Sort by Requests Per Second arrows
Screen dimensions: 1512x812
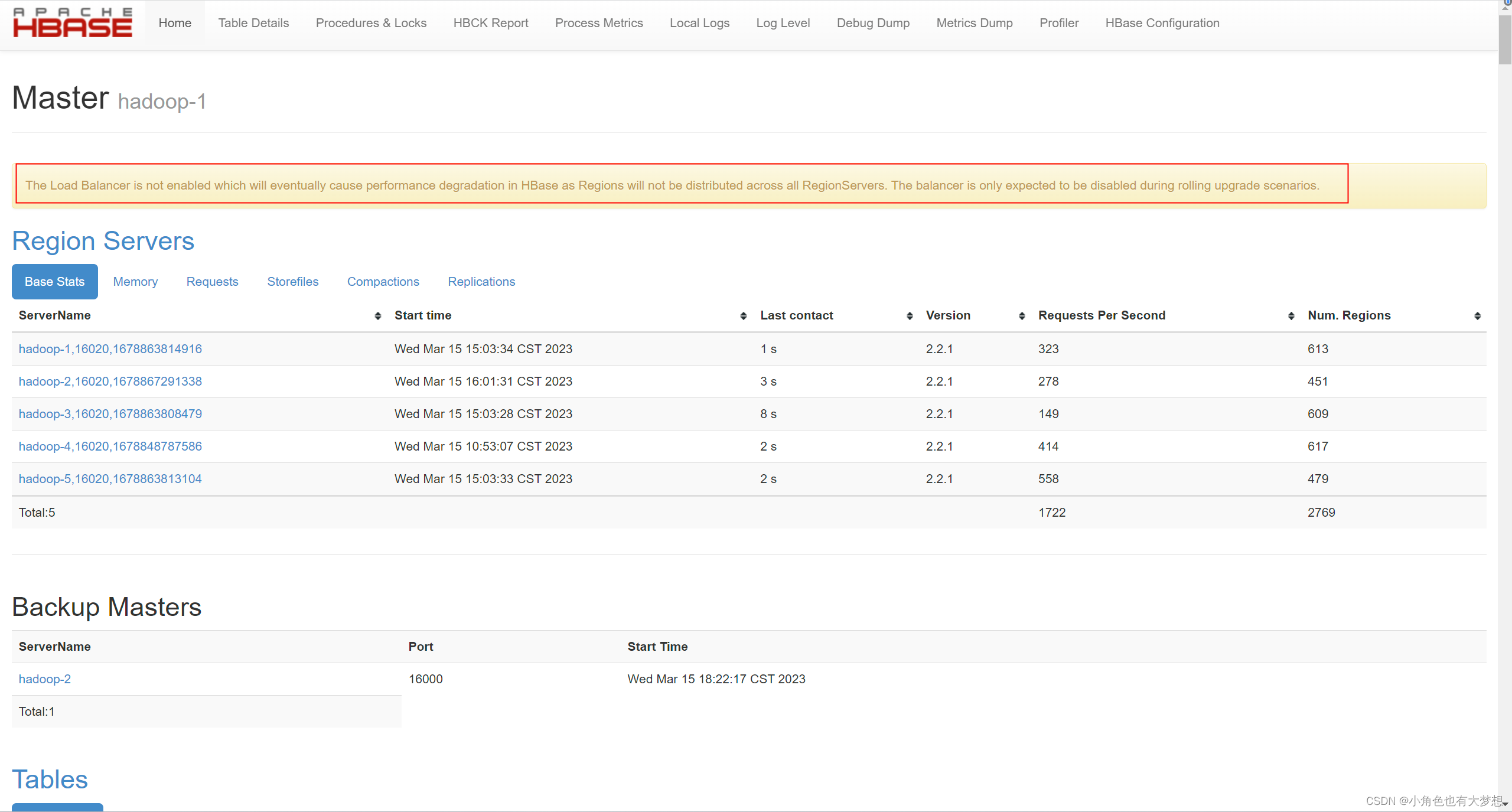(x=1291, y=316)
